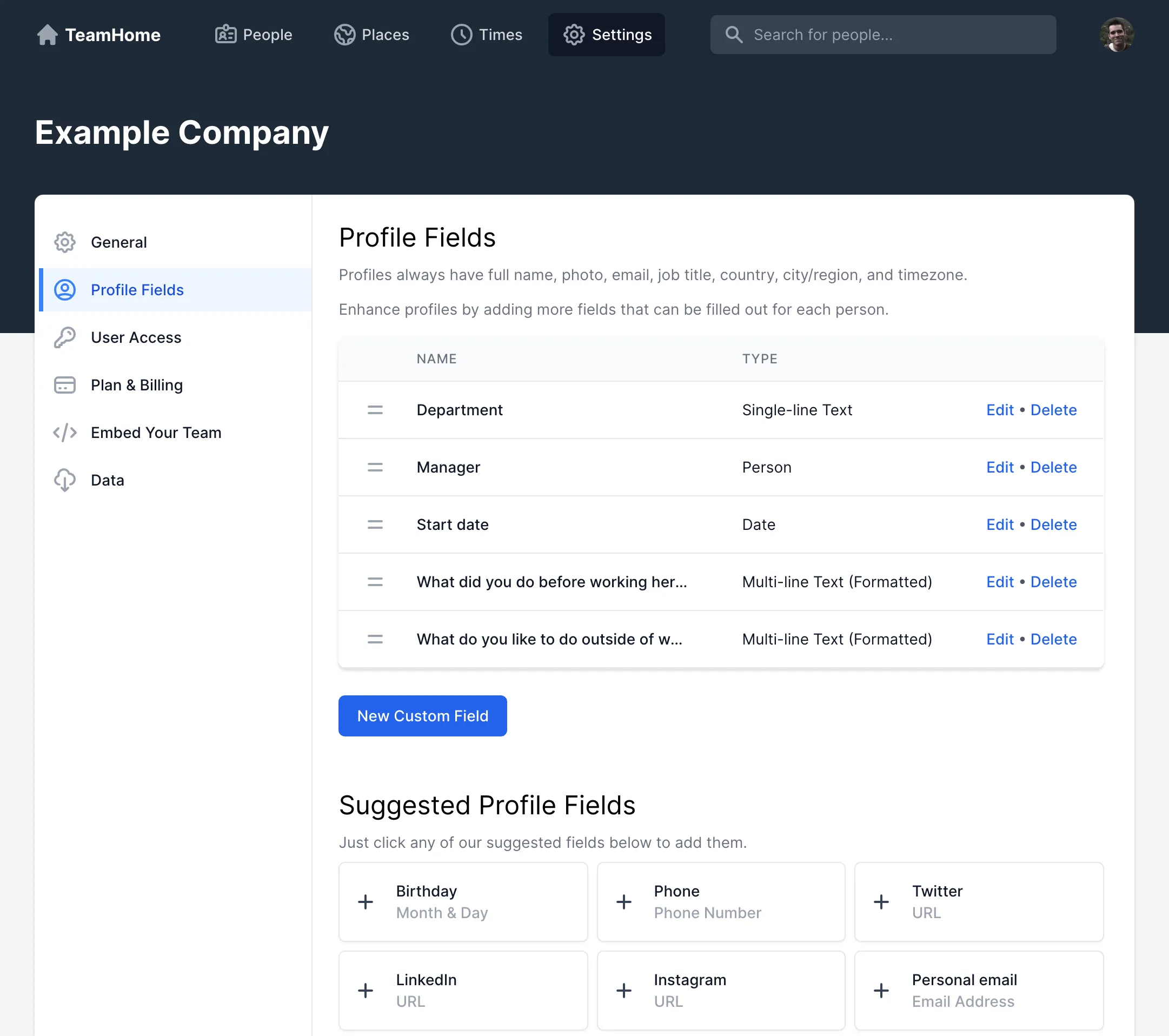The height and width of the screenshot is (1036, 1169).
Task: Click drag handle for 'What did you do before' row
Action: (375, 582)
